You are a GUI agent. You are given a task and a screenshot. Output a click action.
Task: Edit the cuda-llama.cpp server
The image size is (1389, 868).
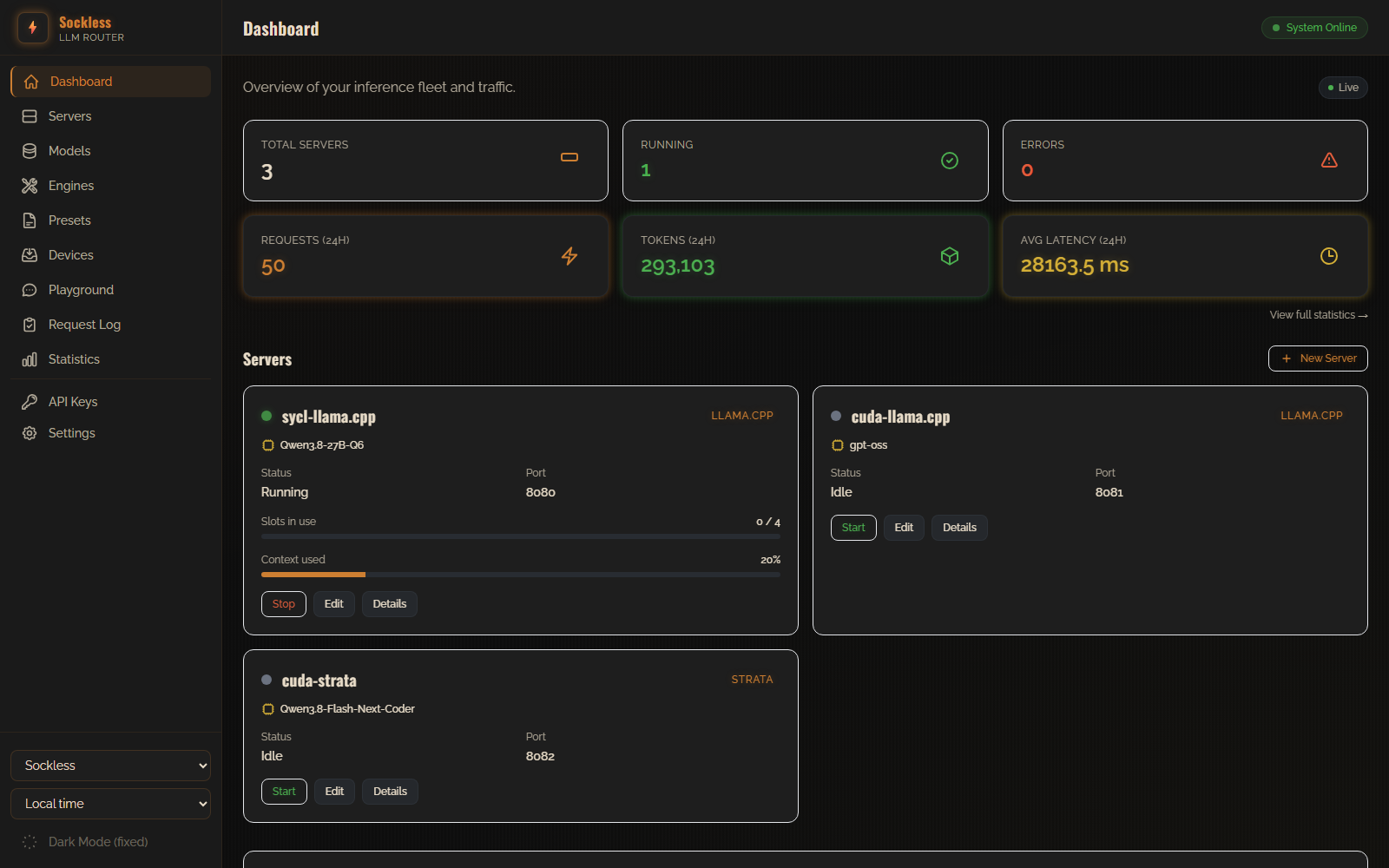(904, 528)
